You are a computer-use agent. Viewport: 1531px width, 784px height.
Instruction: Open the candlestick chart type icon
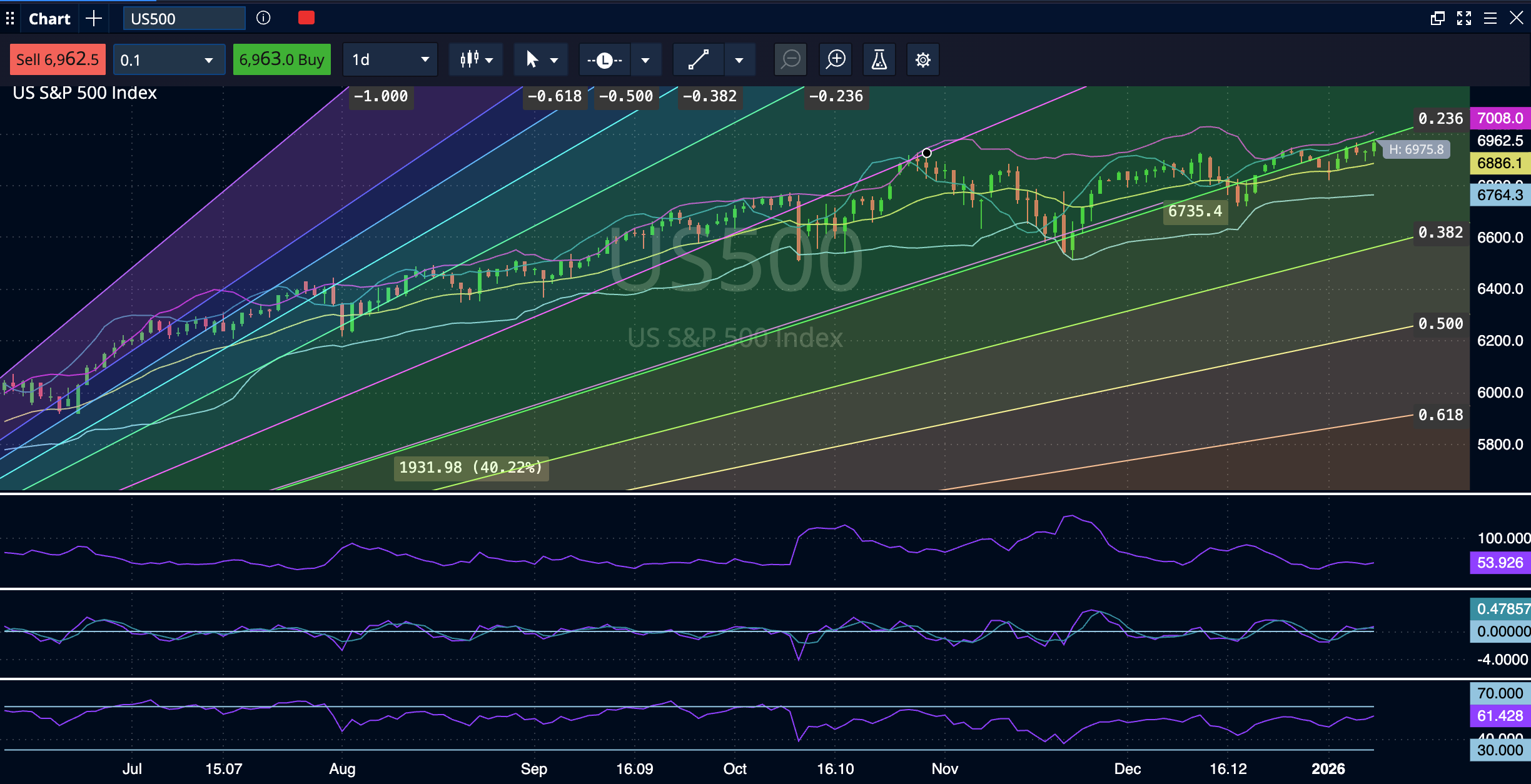click(469, 59)
